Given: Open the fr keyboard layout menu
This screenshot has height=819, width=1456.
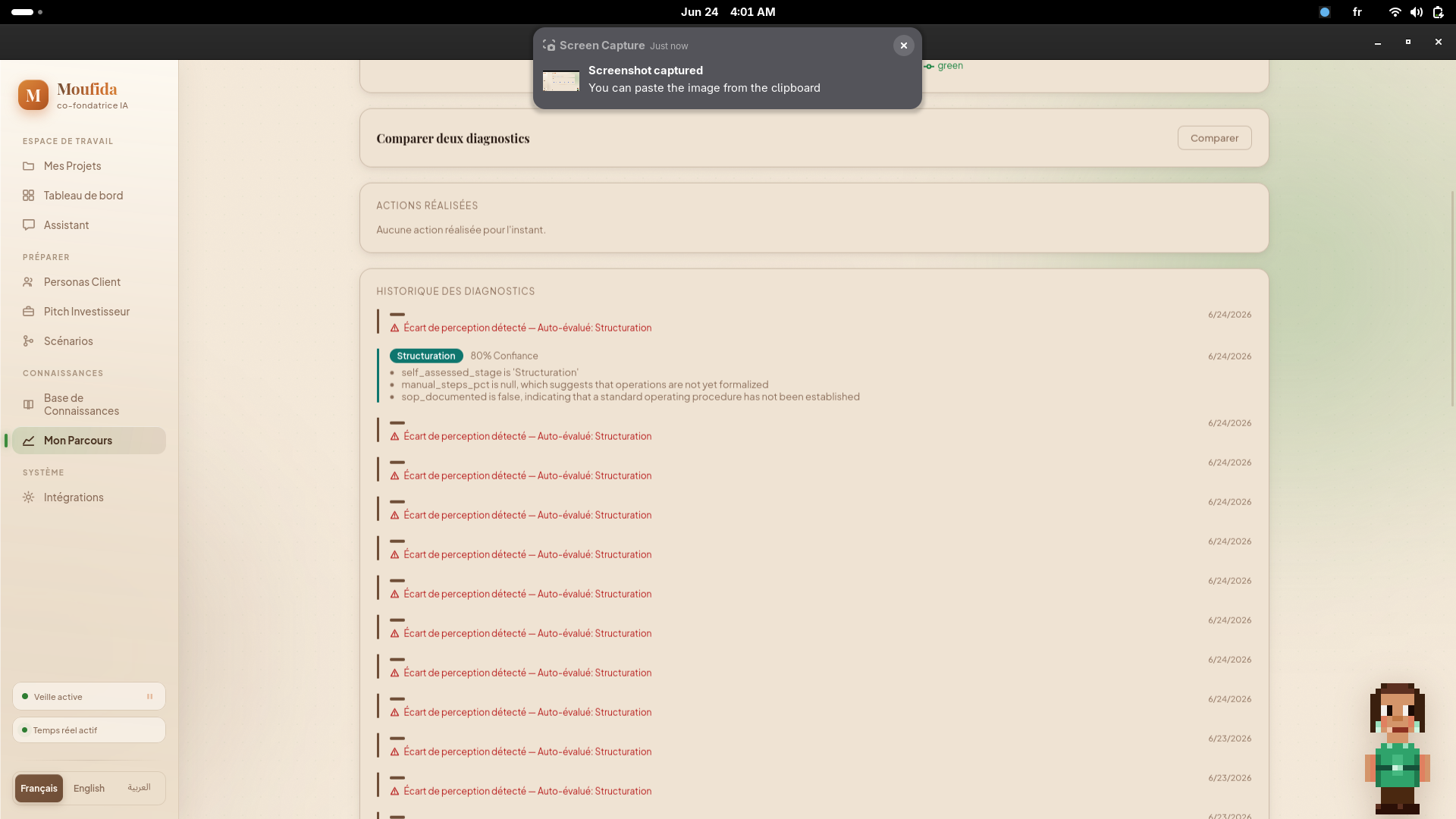Looking at the screenshot, I should pos(1357,12).
